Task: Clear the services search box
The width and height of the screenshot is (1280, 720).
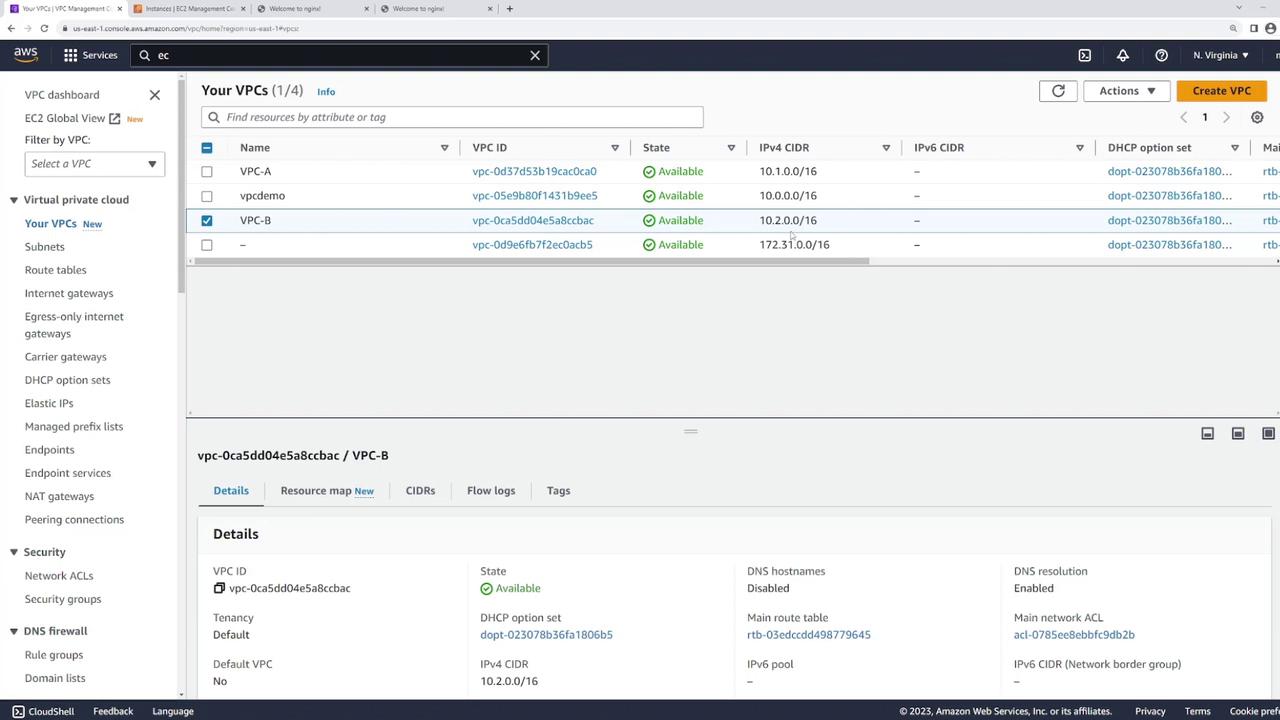Action: point(535,55)
